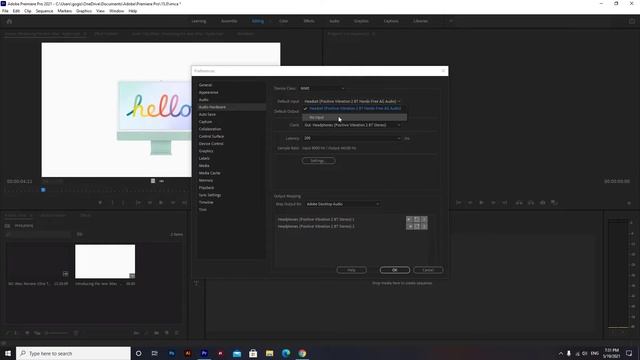Open the notification center icon

click(629, 353)
